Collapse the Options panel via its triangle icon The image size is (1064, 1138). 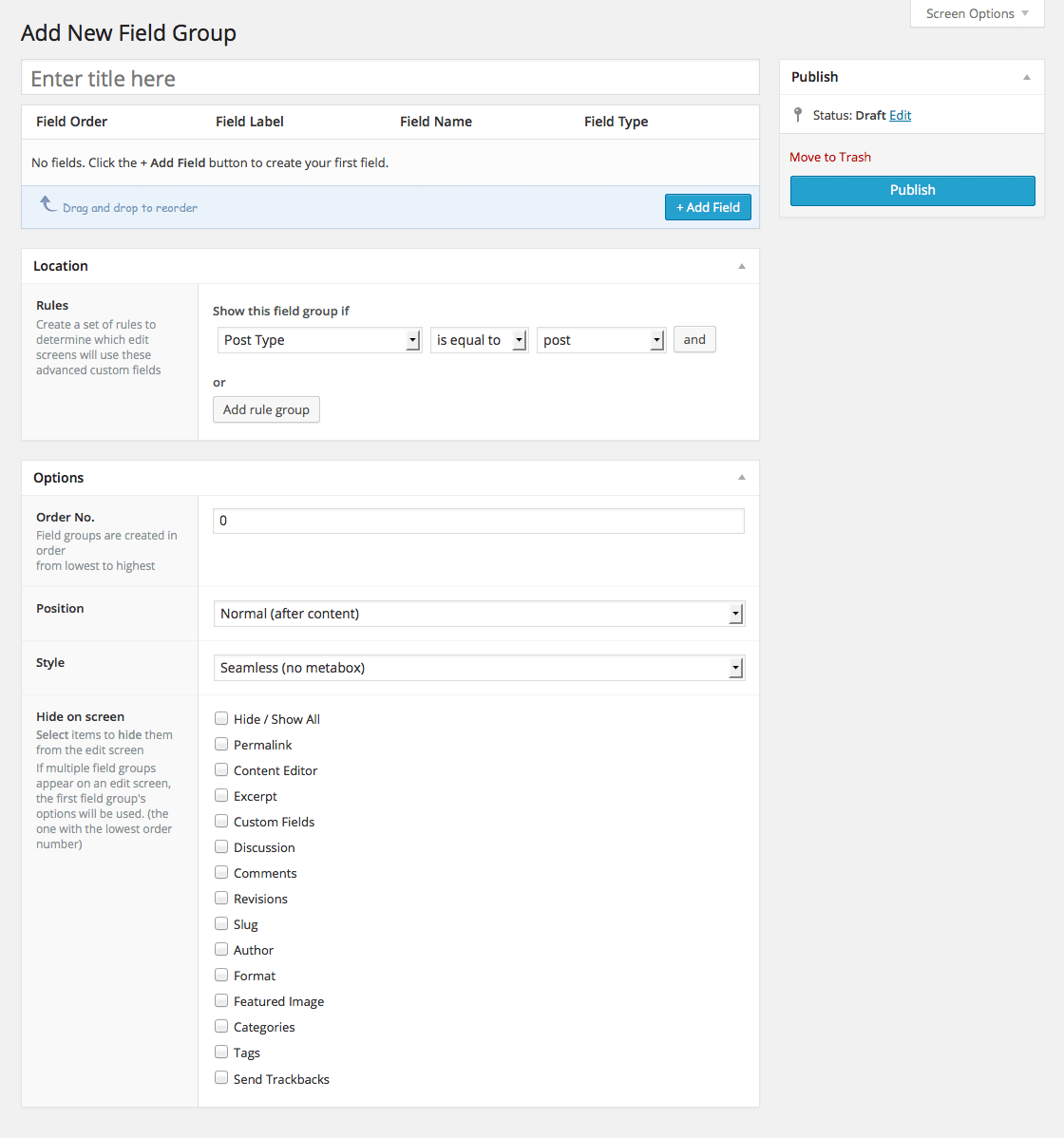pyautogui.click(x=742, y=479)
